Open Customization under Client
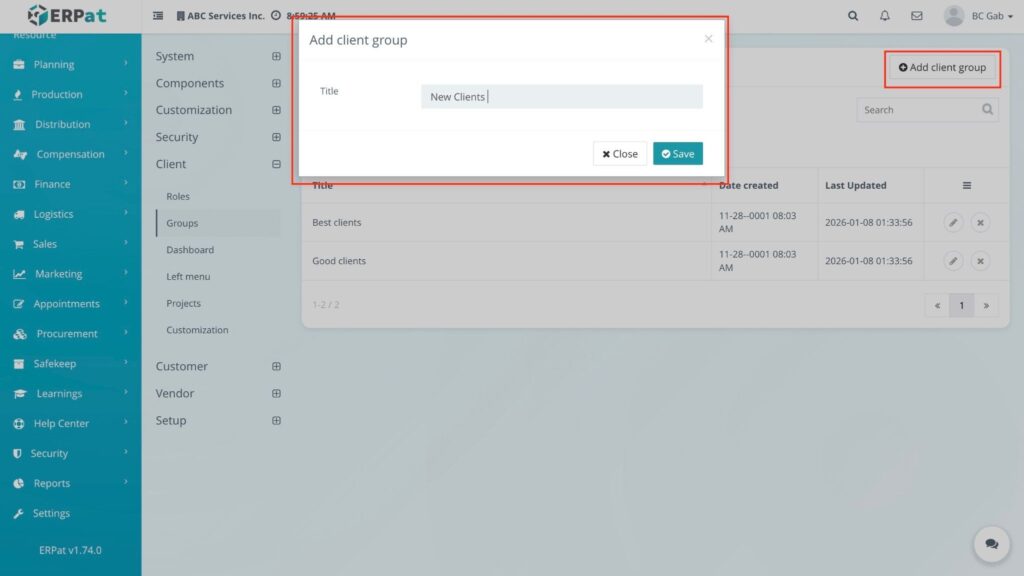 coord(197,330)
